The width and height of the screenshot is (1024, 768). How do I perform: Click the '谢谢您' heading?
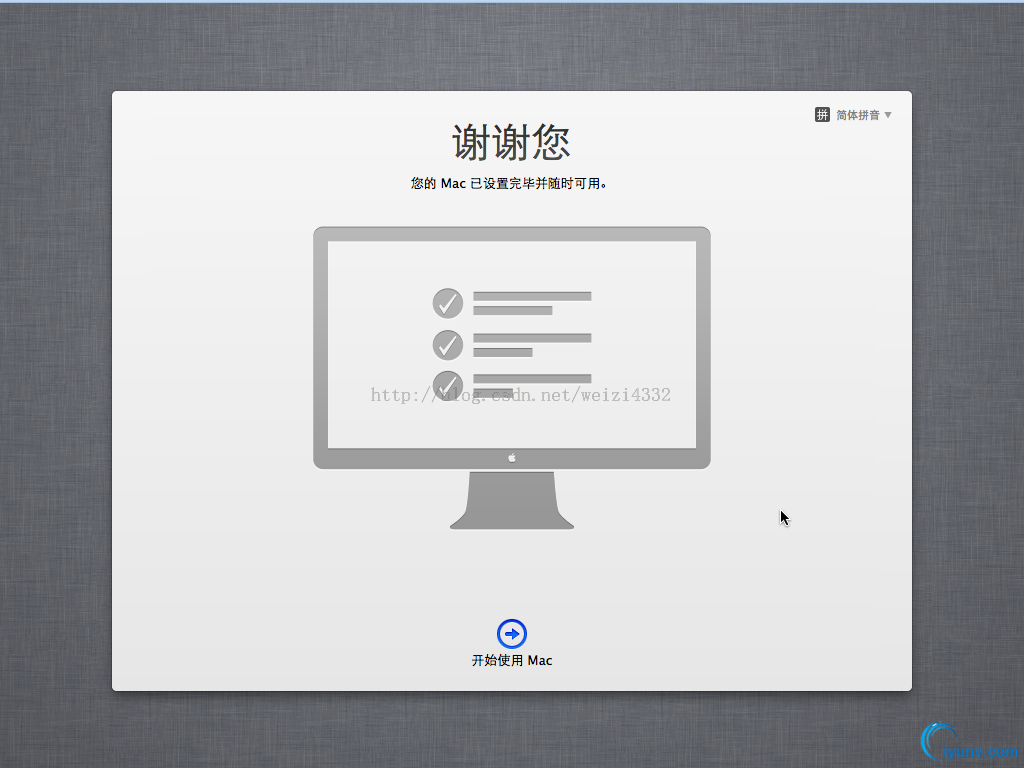511,142
